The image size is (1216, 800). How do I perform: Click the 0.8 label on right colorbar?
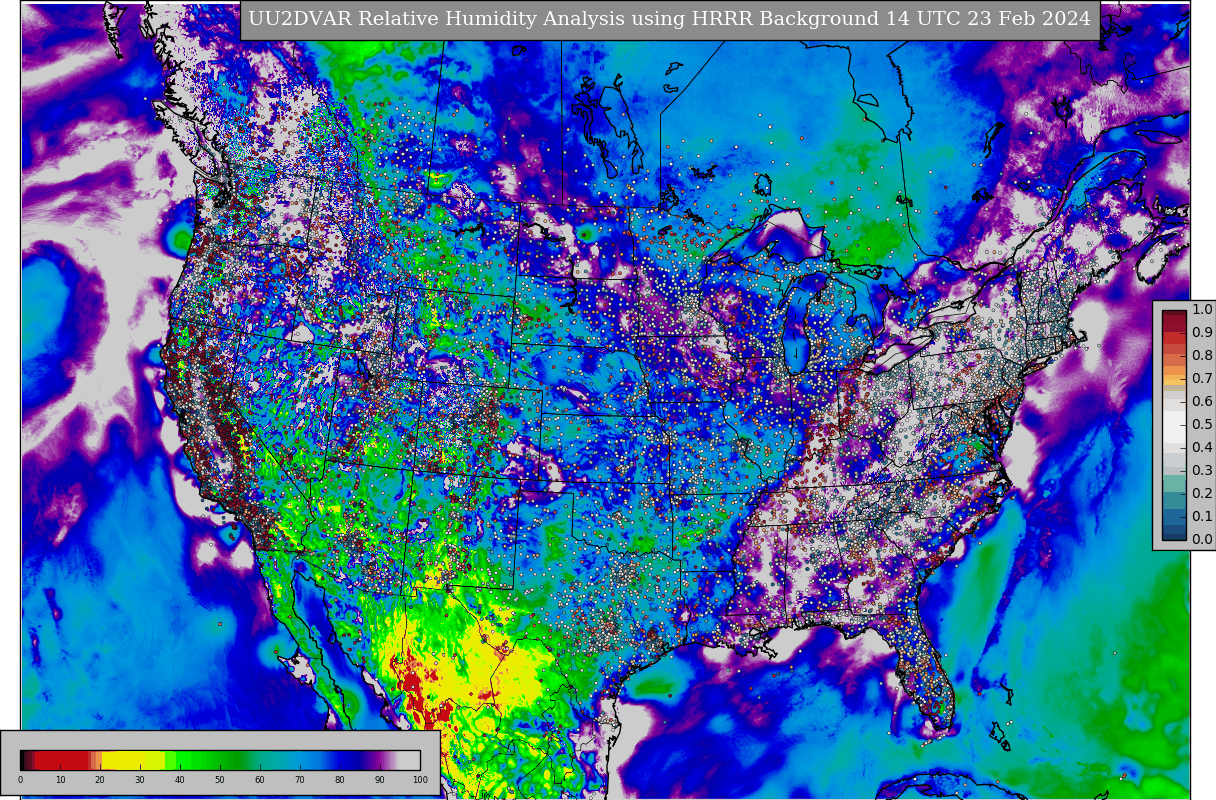point(1202,355)
